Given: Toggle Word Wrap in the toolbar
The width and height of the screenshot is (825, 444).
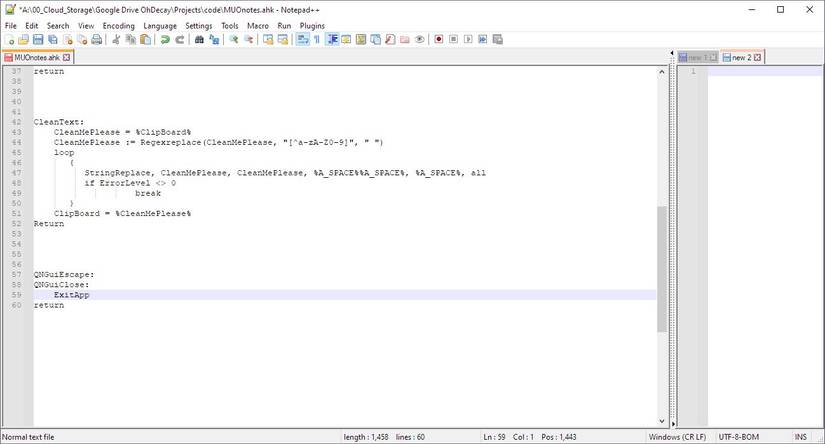Looking at the screenshot, I should (x=303, y=39).
